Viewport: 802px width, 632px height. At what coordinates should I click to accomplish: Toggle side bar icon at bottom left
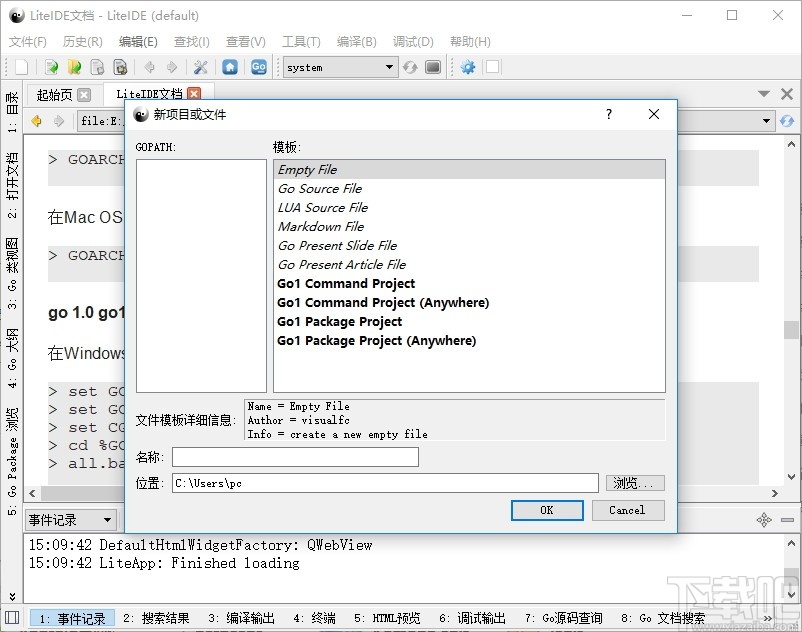pyautogui.click(x=12, y=617)
